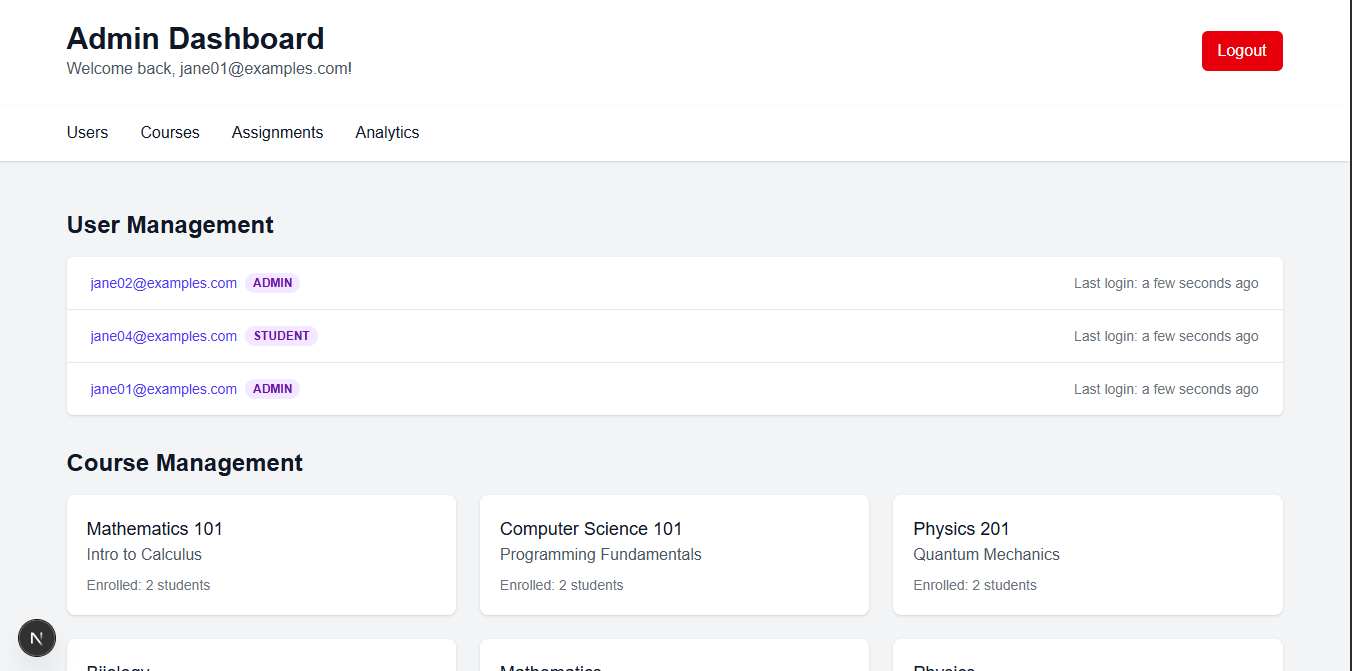Image resolution: width=1352 pixels, height=671 pixels.
Task: Click the Next.js dev tools icon
Action: click(37, 638)
